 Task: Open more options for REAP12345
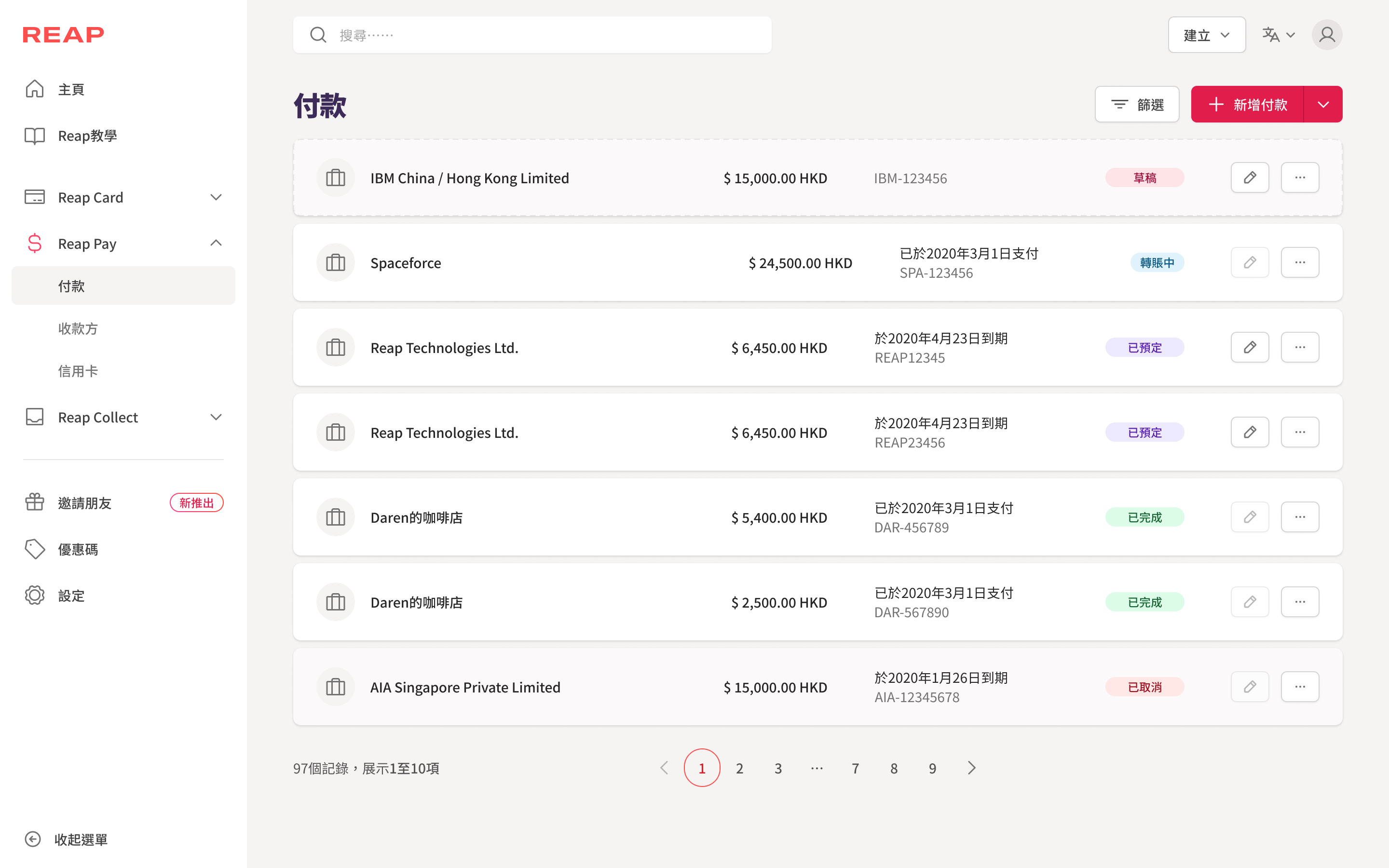1300,347
